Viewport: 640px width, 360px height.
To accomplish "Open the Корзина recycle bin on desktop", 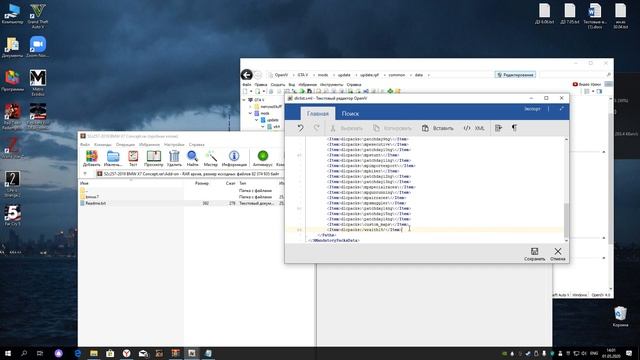I will pyautogui.click(x=620, y=317).
